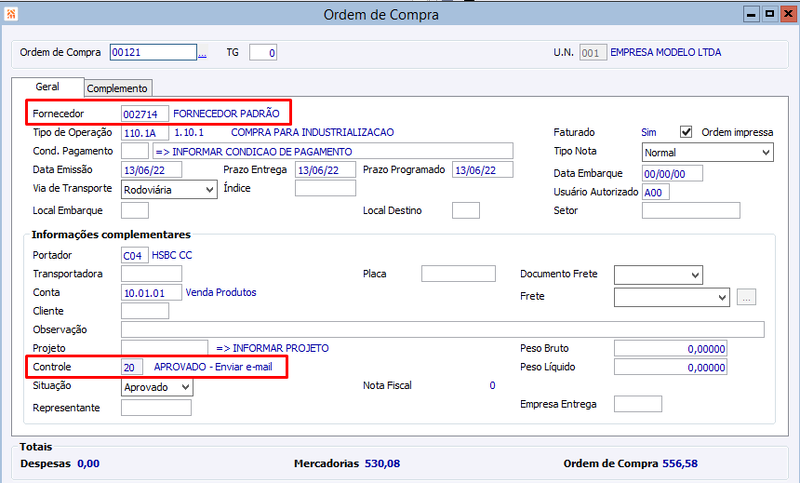This screenshot has width=800, height=483.
Task: Select the Geral tab
Action: click(x=47, y=87)
